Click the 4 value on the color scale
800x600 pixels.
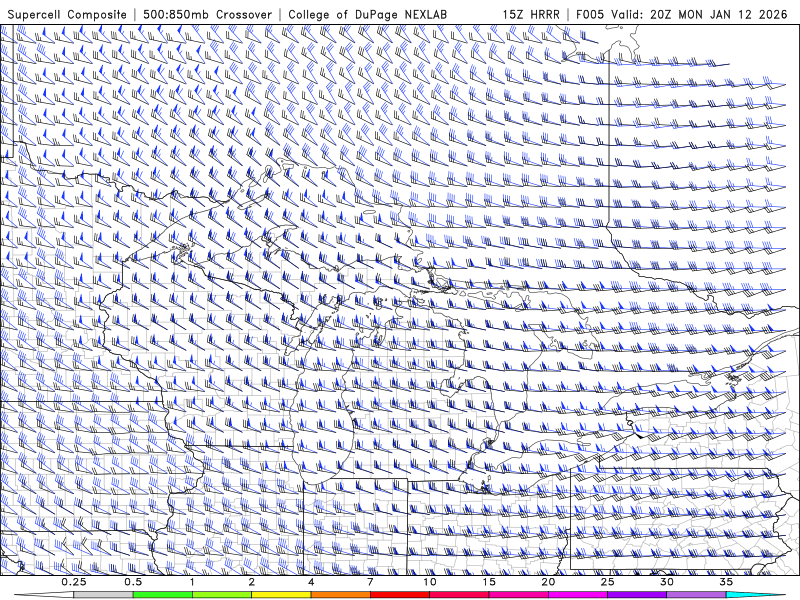311,582
